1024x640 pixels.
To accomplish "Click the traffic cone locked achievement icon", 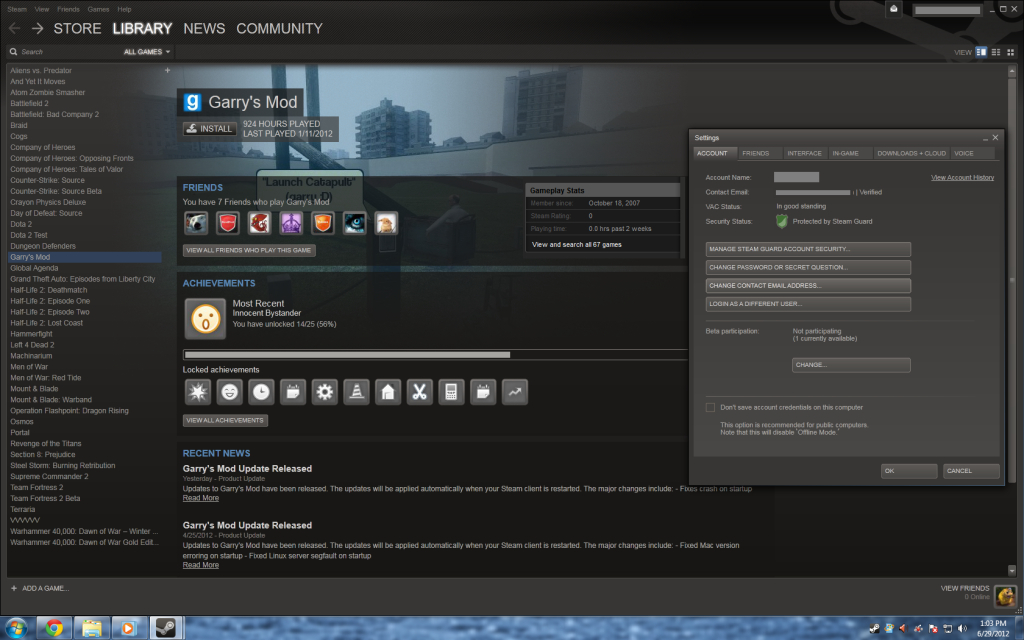I will (x=357, y=391).
